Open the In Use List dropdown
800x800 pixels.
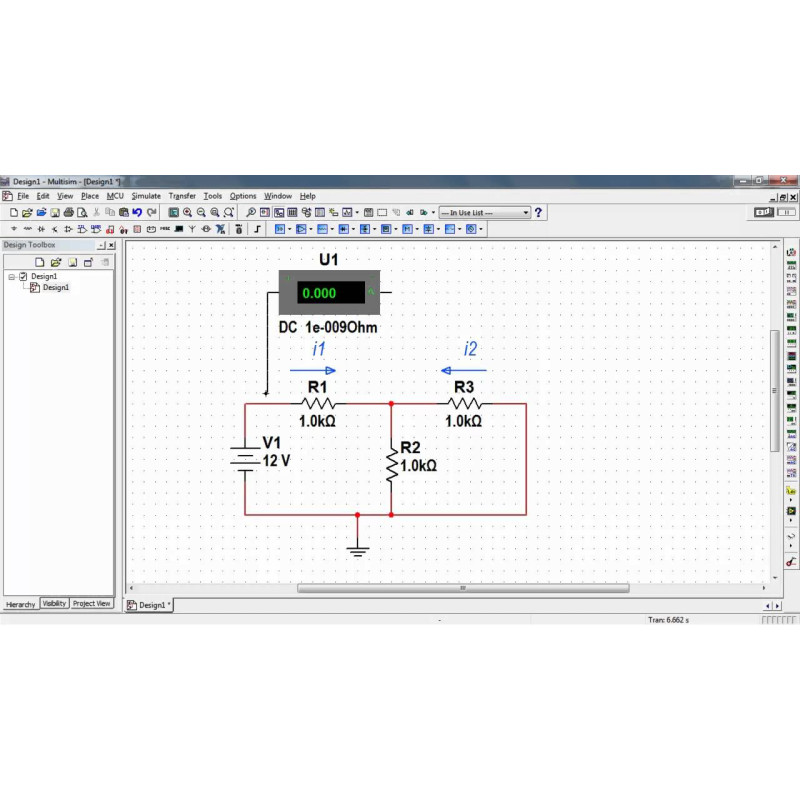tap(485, 213)
